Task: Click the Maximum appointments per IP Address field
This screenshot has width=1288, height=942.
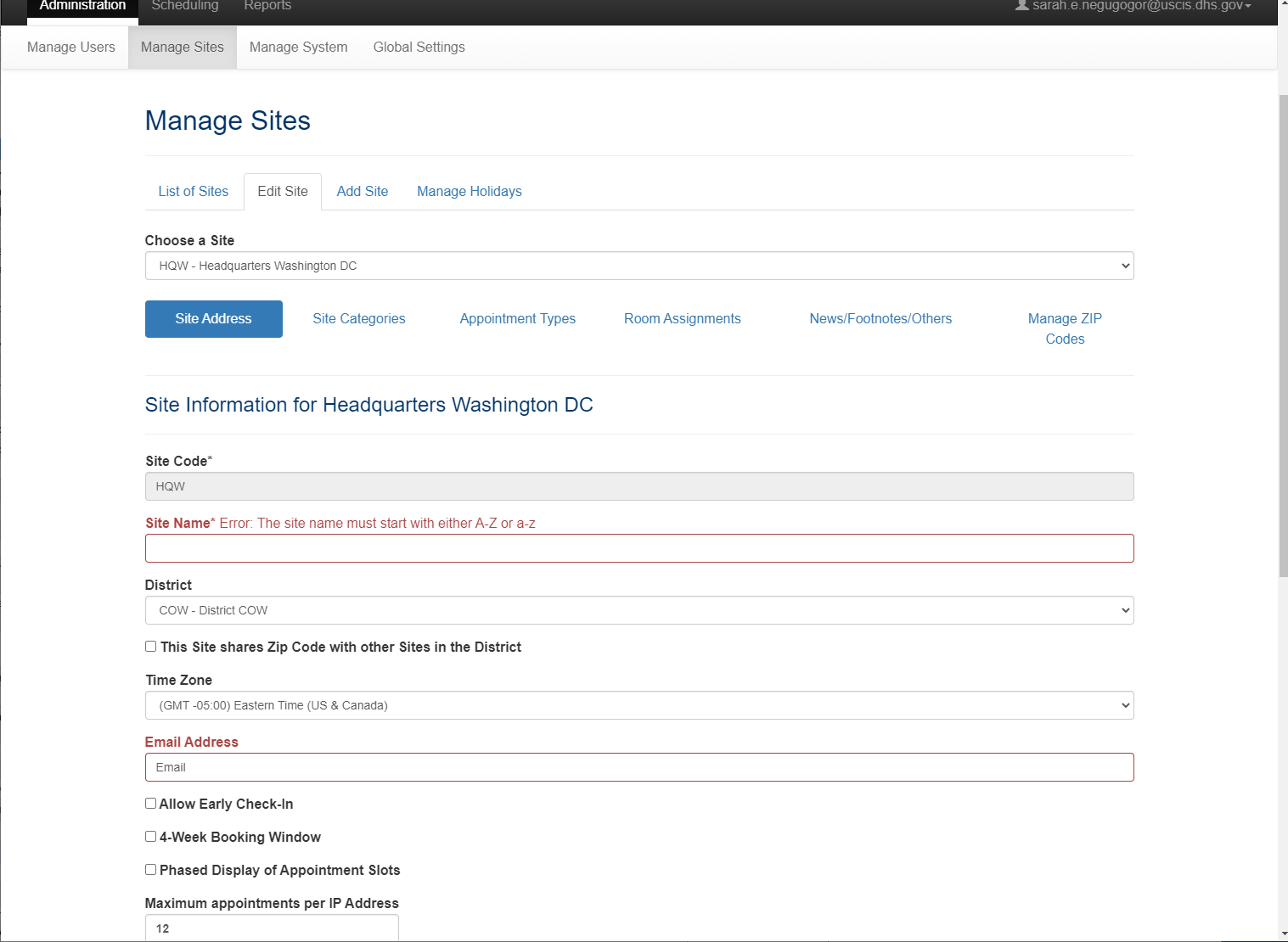Action: (272, 928)
